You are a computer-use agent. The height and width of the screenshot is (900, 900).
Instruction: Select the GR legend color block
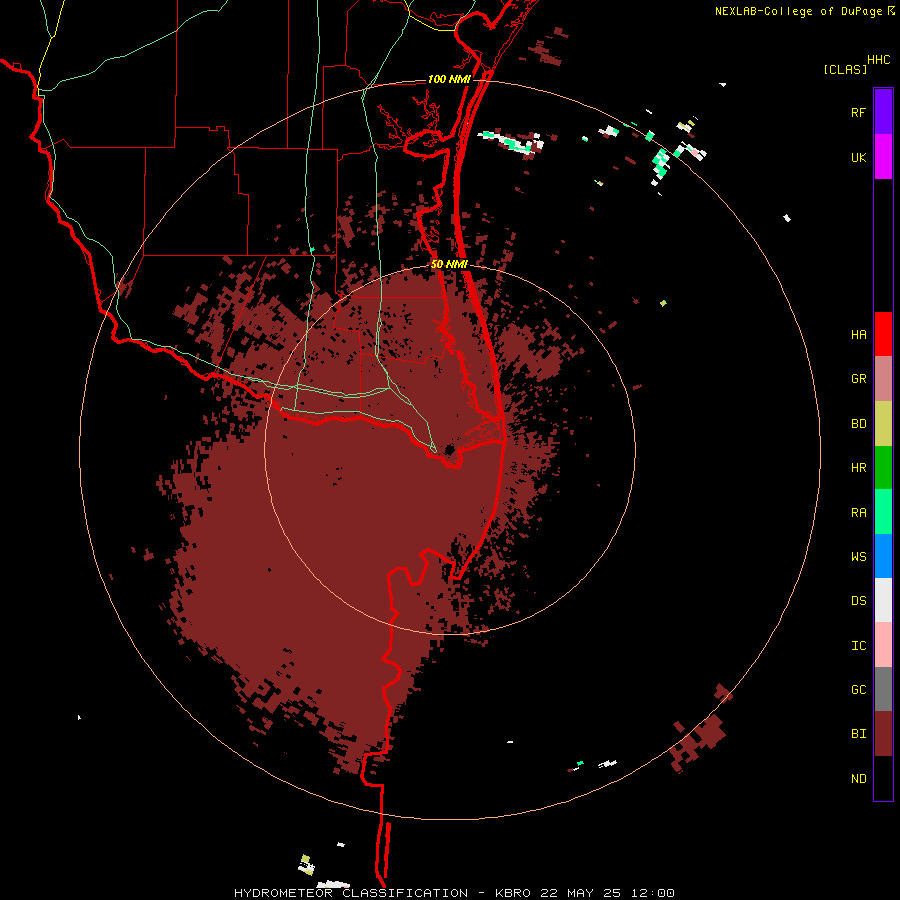(x=883, y=379)
